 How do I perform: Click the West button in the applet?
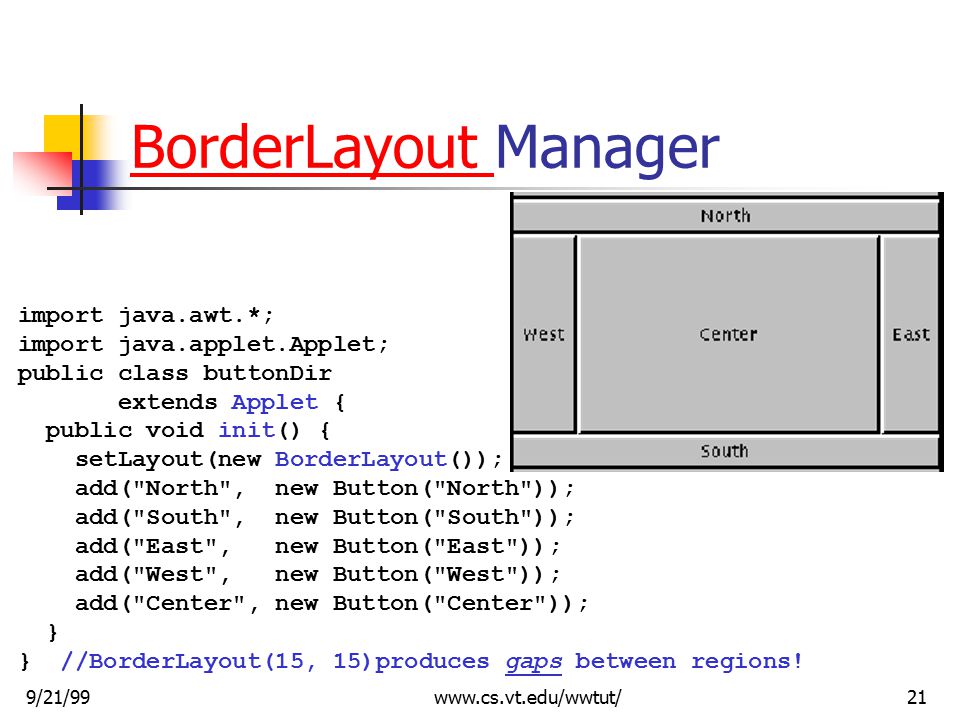pos(544,334)
